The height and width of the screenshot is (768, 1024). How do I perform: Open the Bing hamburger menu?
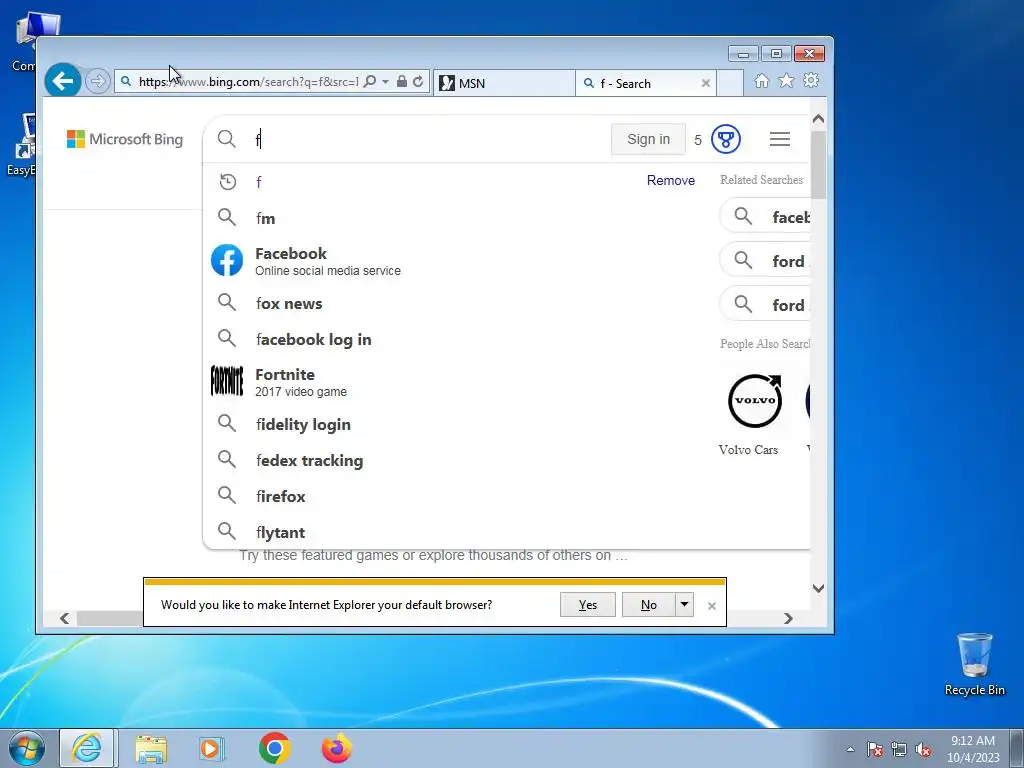point(780,139)
